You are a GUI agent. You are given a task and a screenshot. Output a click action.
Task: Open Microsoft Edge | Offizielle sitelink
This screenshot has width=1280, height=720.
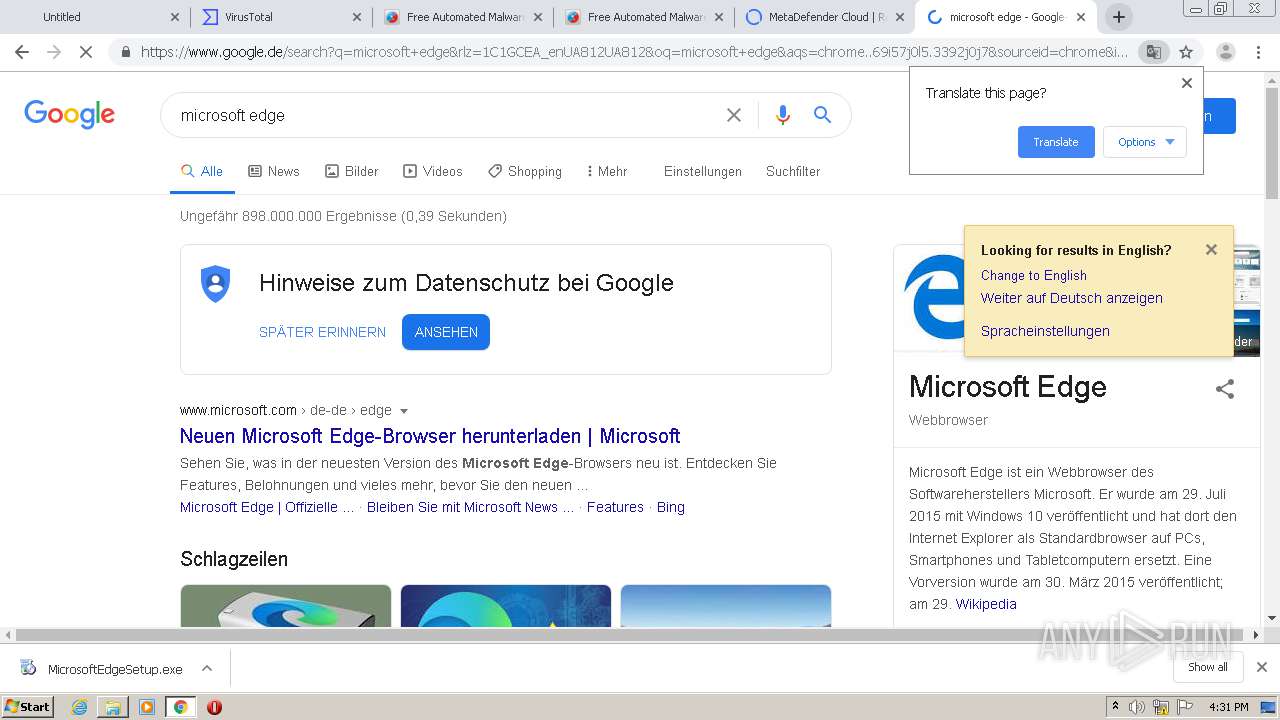pos(267,507)
